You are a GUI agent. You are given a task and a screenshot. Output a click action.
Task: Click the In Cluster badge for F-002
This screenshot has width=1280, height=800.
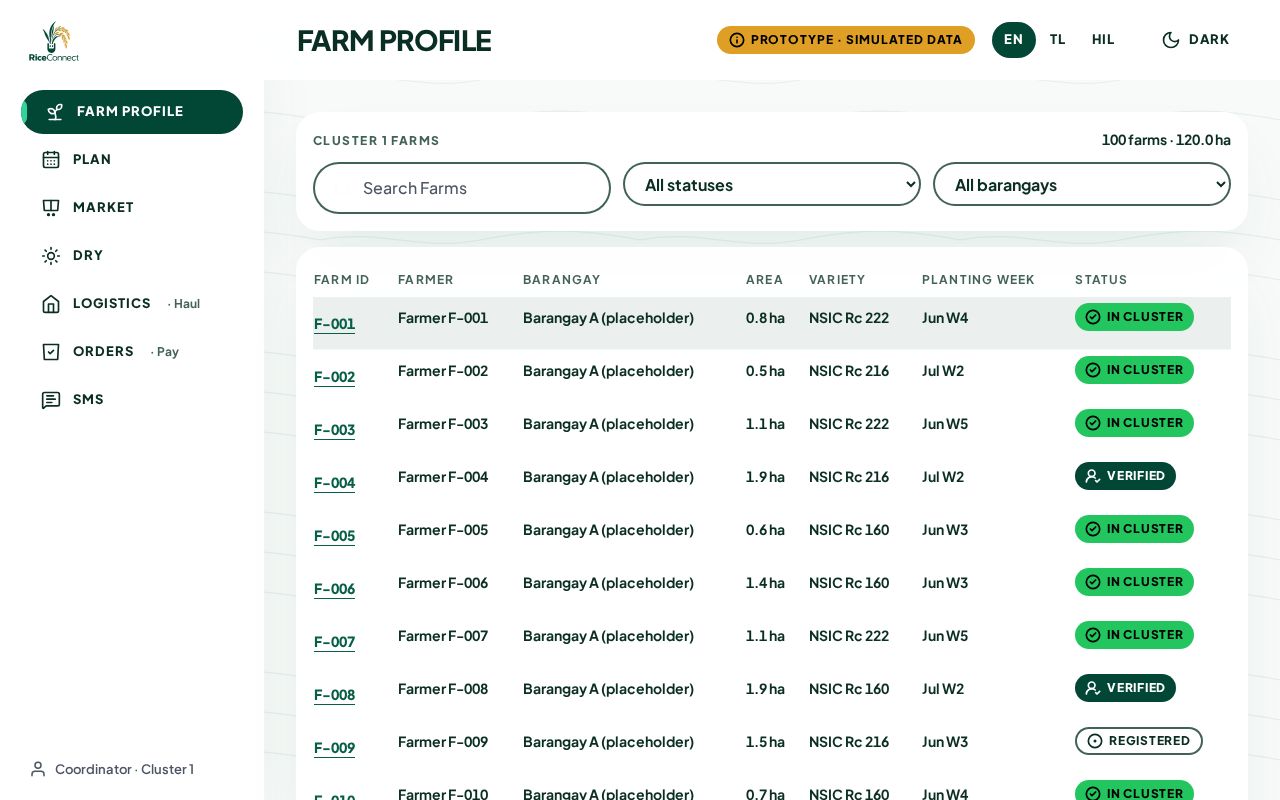point(1134,370)
